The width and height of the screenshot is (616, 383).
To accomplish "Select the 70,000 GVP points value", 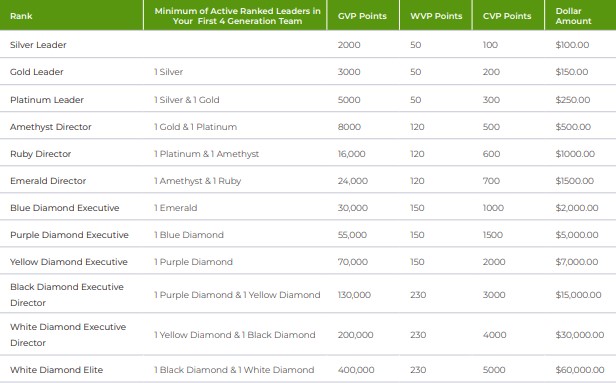I will [353, 262].
